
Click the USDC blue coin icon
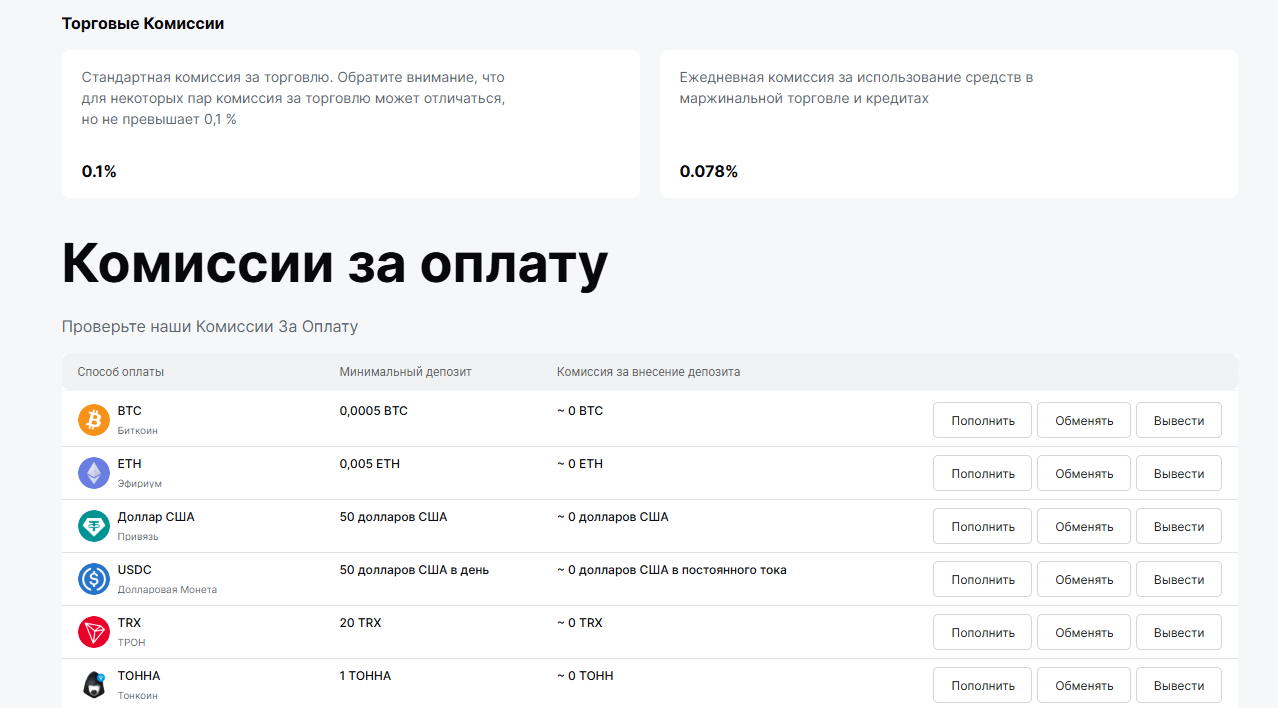[x=94, y=579]
